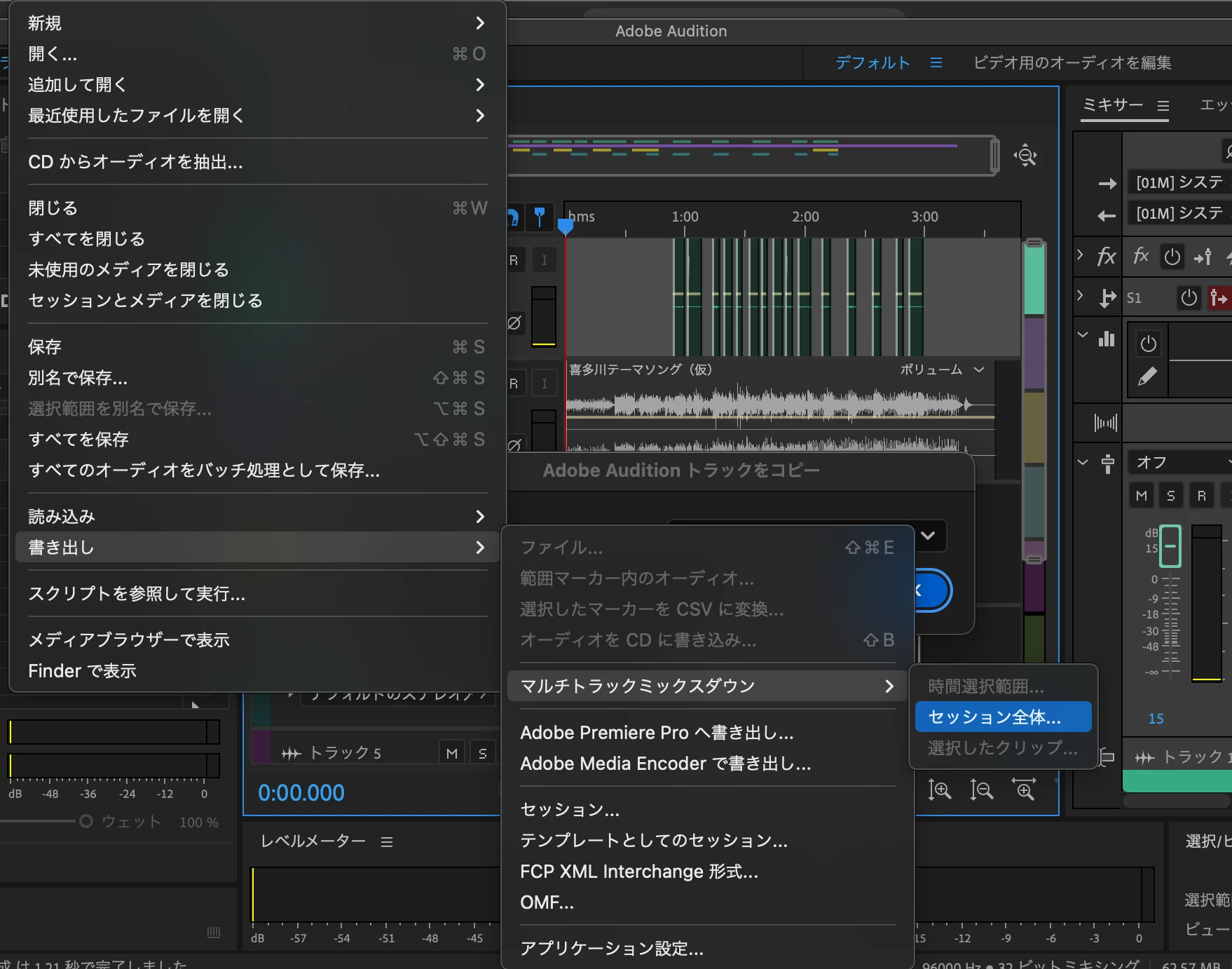Image resolution: width=1232 pixels, height=969 pixels.
Task: Click the mixer output arrow icon
Action: [1107, 215]
